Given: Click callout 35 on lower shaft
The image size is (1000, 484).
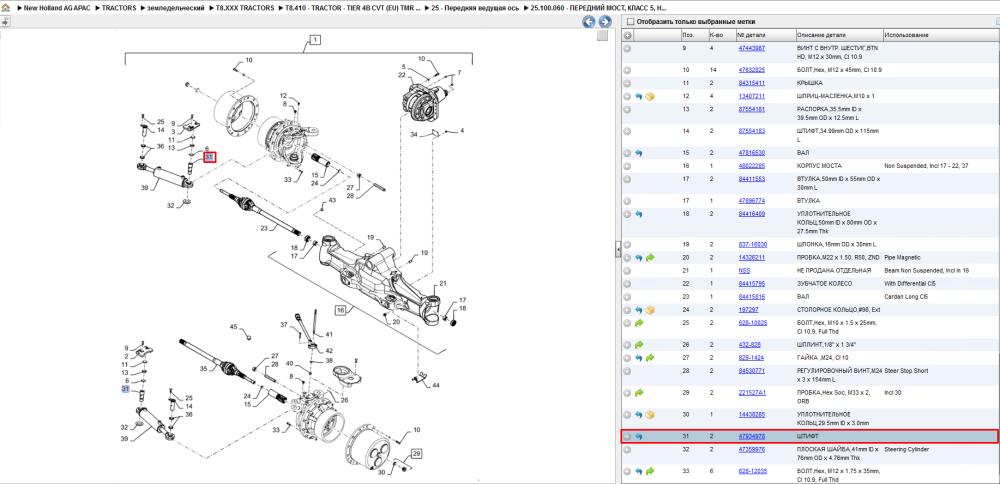Looking at the screenshot, I should click(203, 369).
